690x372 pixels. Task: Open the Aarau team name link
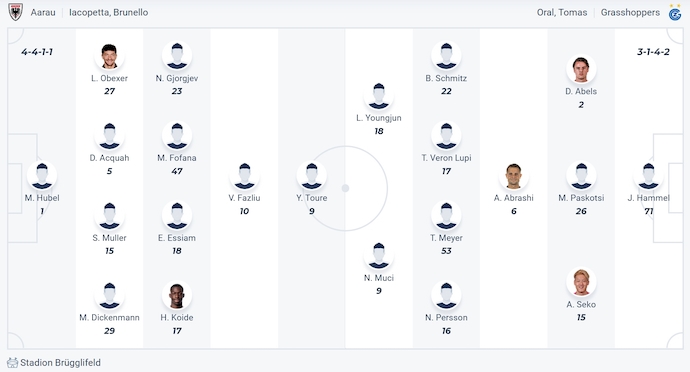(43, 12)
